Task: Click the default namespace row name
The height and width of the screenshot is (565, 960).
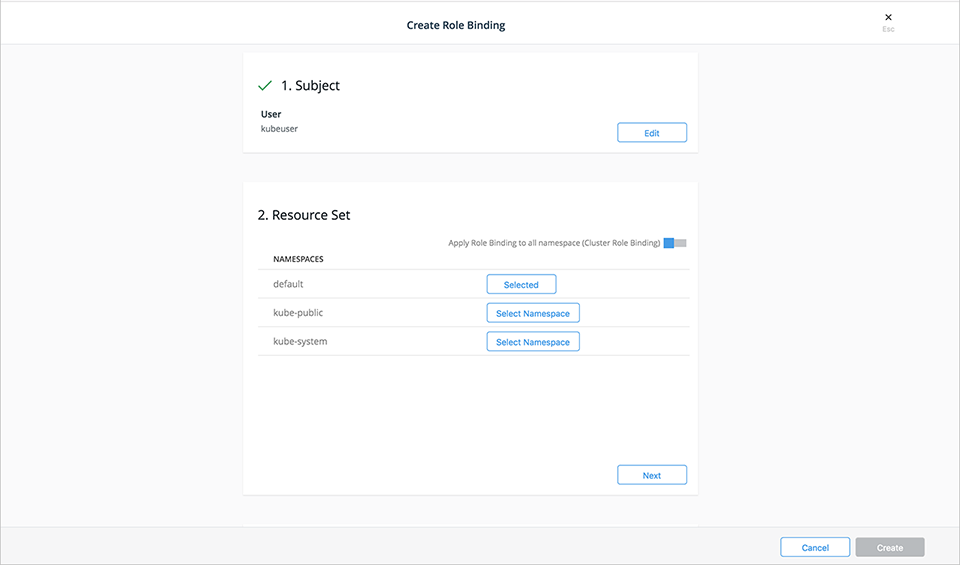Action: point(288,285)
